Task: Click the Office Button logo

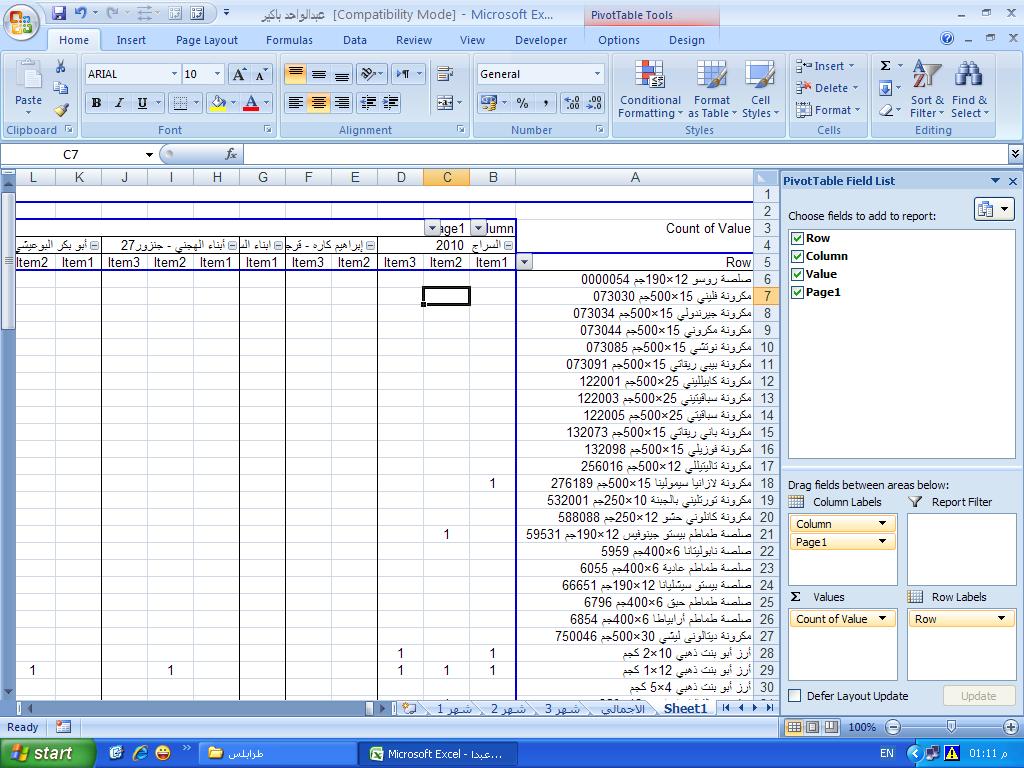Action: (x=21, y=21)
